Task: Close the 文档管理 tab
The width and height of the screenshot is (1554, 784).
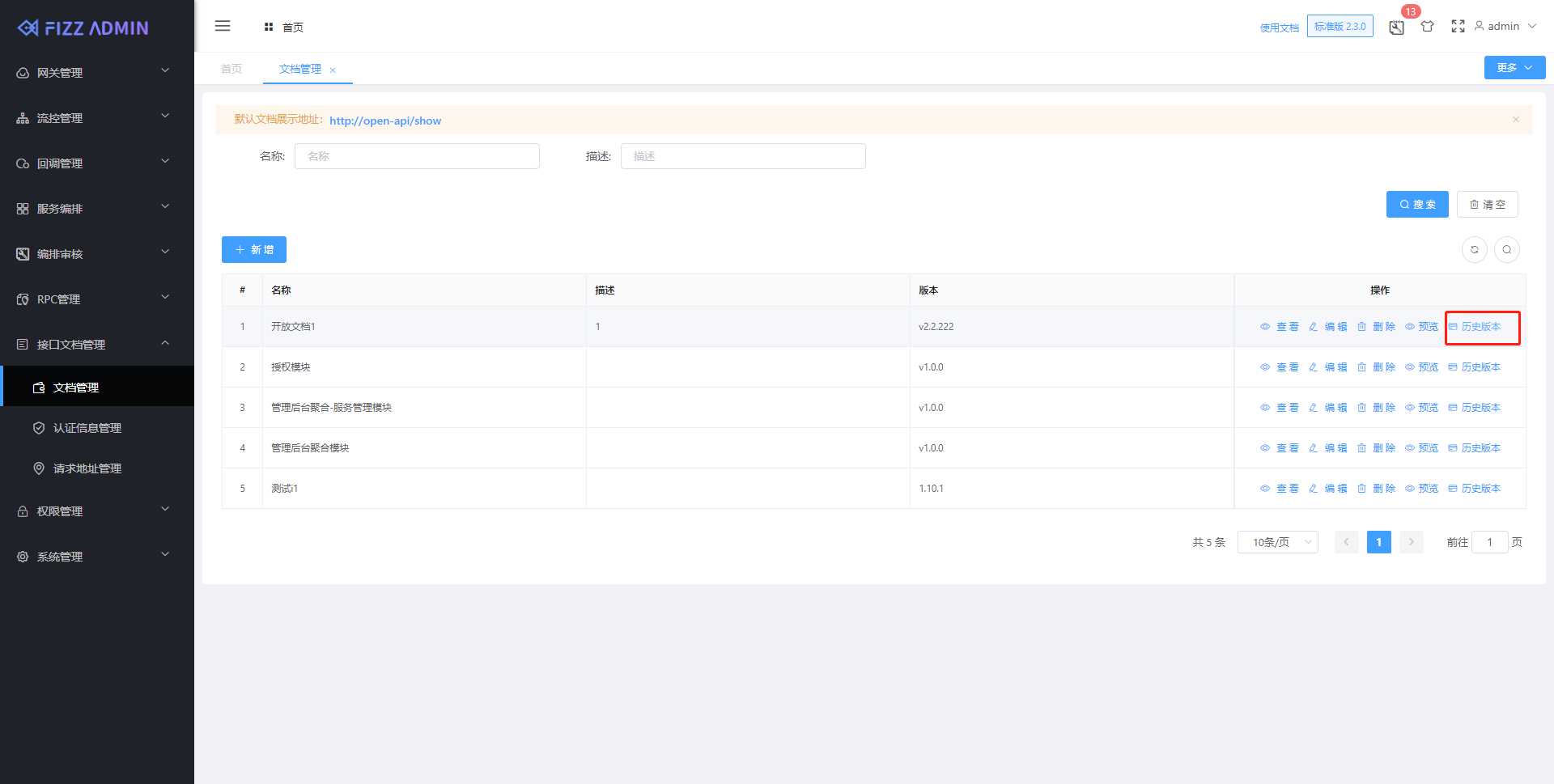Action: pos(333,70)
